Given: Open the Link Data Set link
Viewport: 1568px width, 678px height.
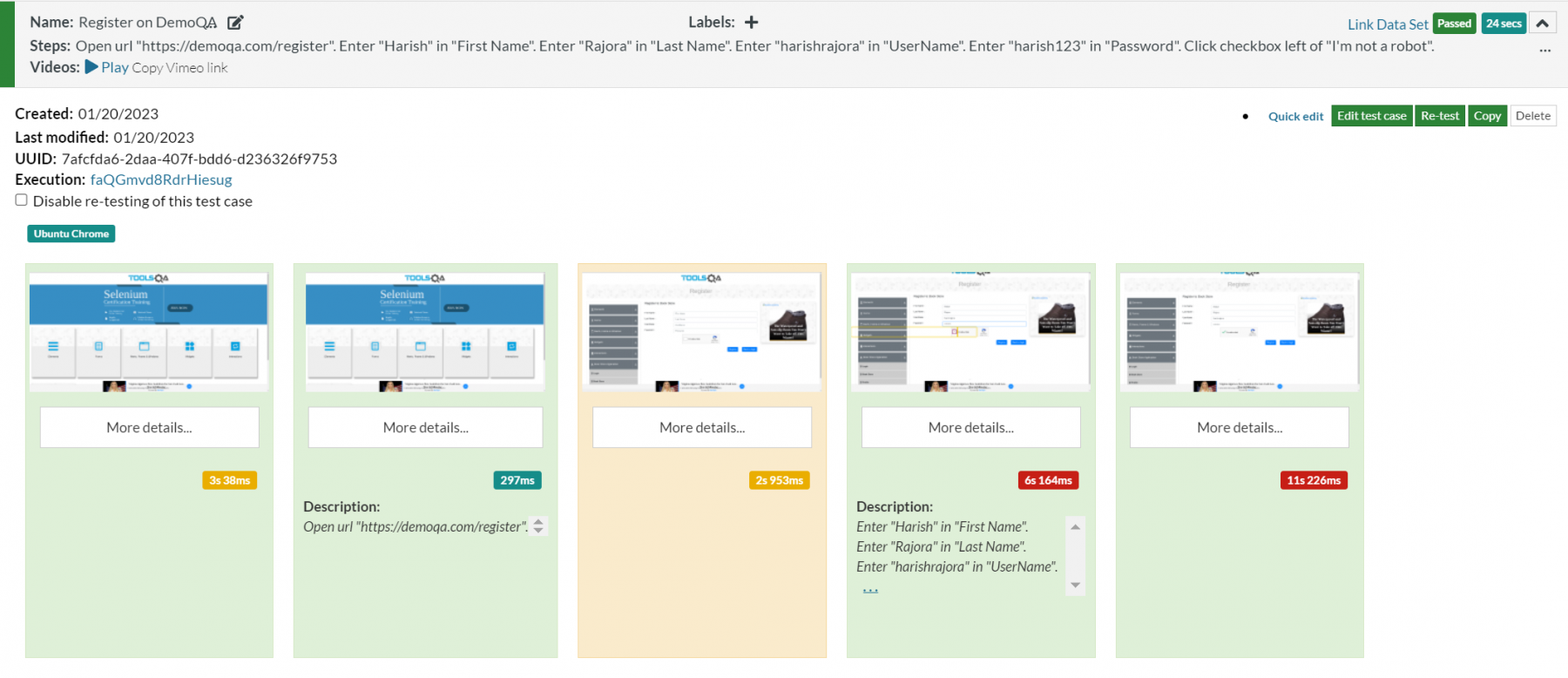Looking at the screenshot, I should coord(1387,24).
